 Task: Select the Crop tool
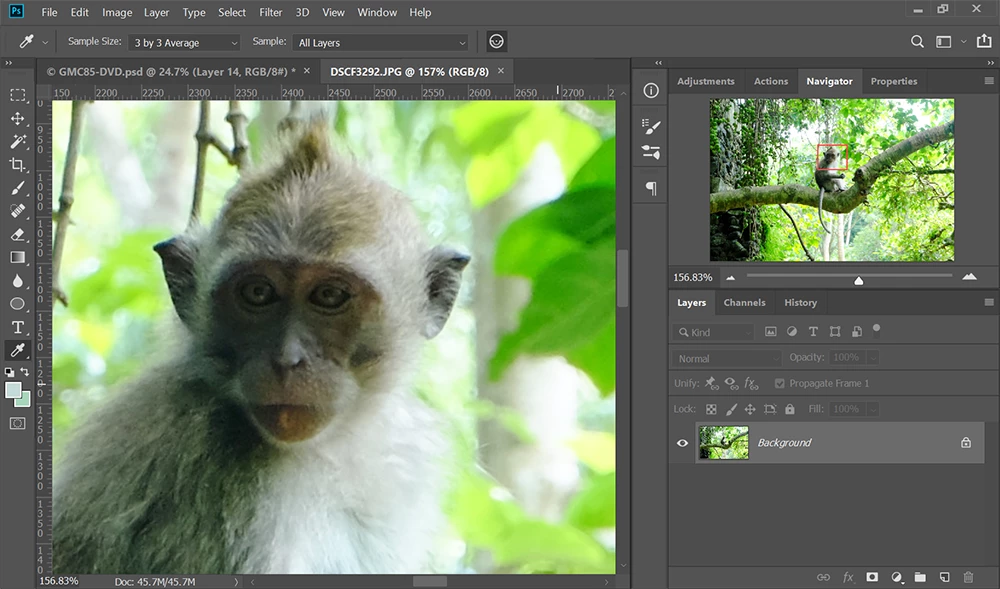click(18, 165)
